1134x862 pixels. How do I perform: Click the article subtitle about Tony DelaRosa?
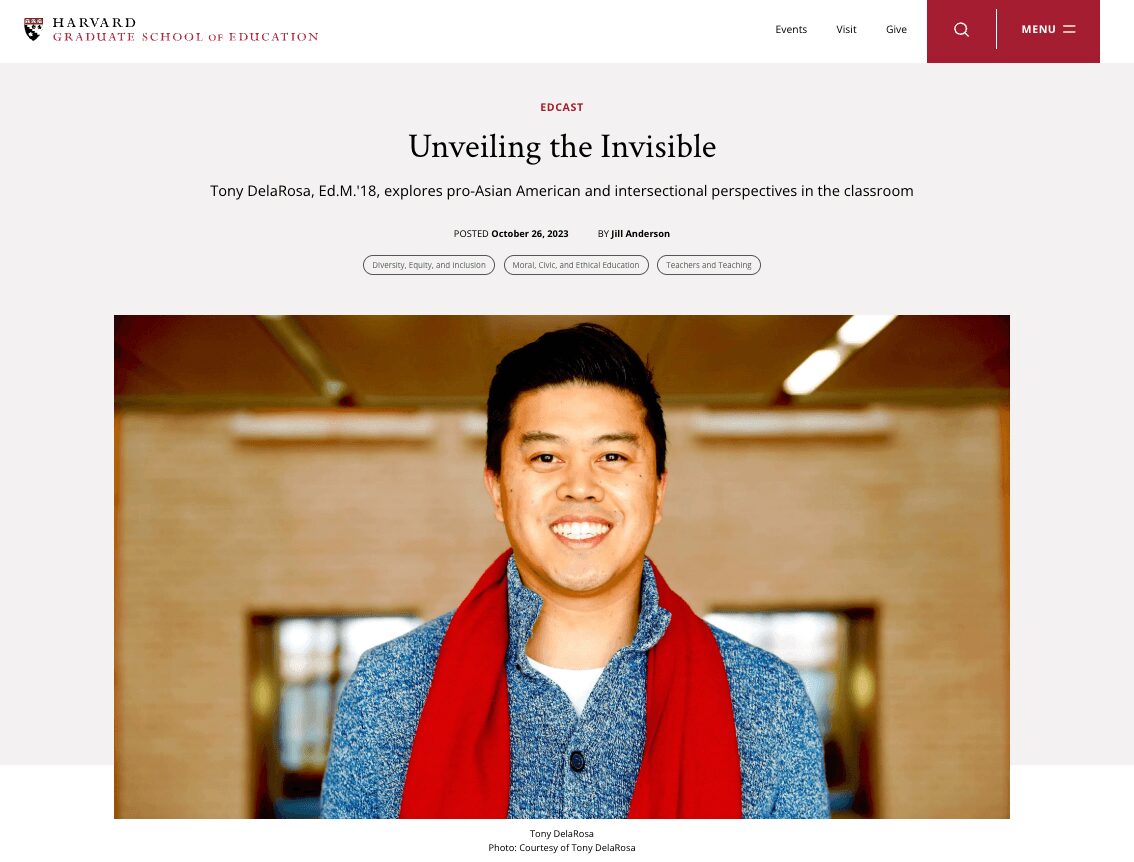click(562, 191)
